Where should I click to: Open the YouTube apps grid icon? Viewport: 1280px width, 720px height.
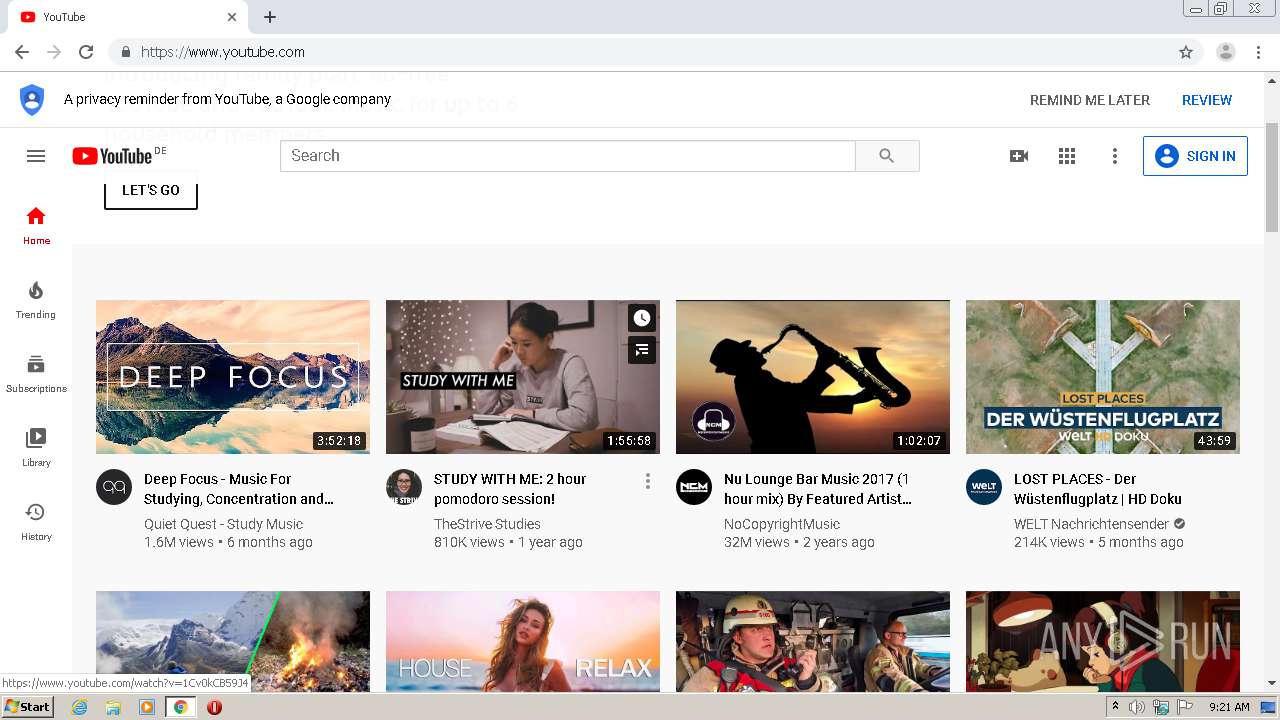coord(1067,156)
